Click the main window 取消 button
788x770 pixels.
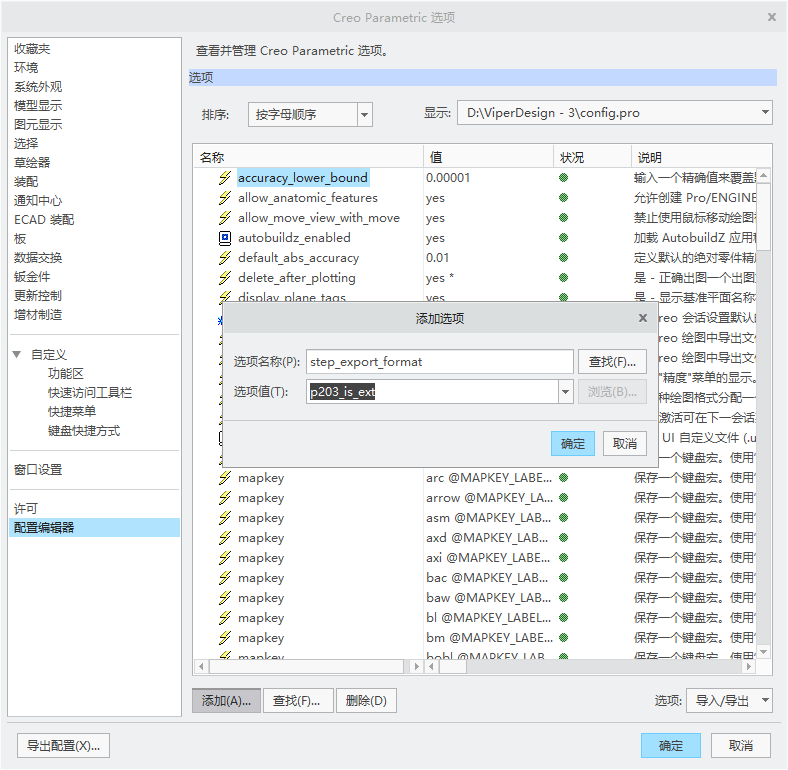[x=741, y=745]
